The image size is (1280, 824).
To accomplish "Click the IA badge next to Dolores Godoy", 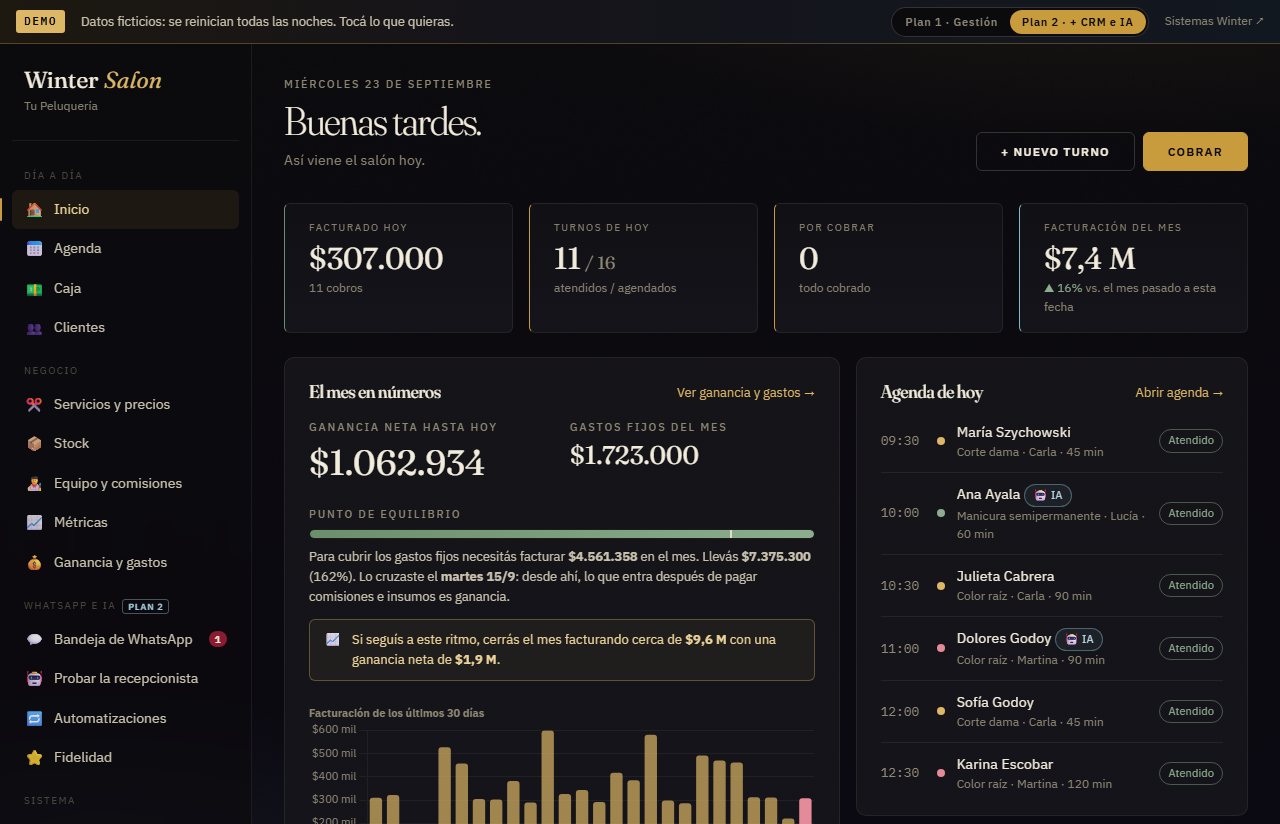I will pos(1081,639).
